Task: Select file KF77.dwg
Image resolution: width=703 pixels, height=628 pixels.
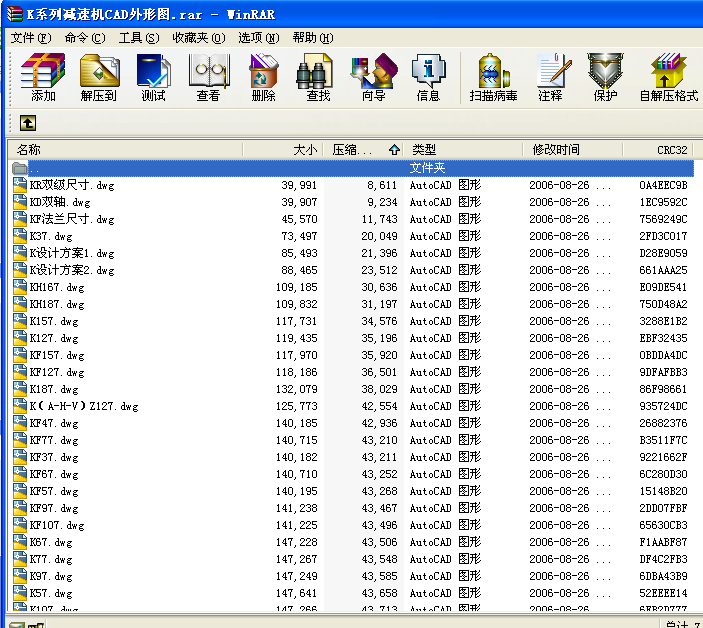Action: click(54, 440)
